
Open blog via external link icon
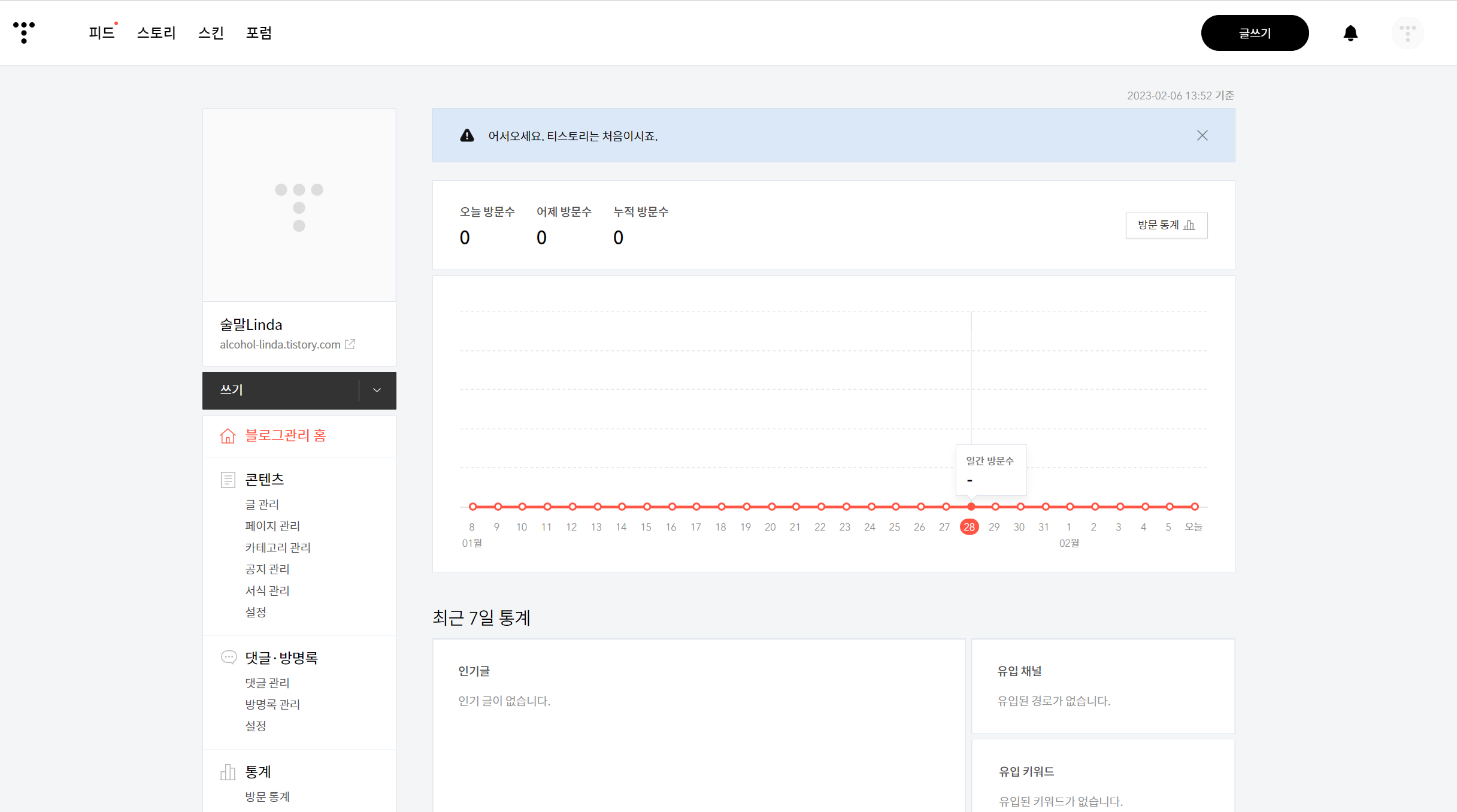coord(350,344)
